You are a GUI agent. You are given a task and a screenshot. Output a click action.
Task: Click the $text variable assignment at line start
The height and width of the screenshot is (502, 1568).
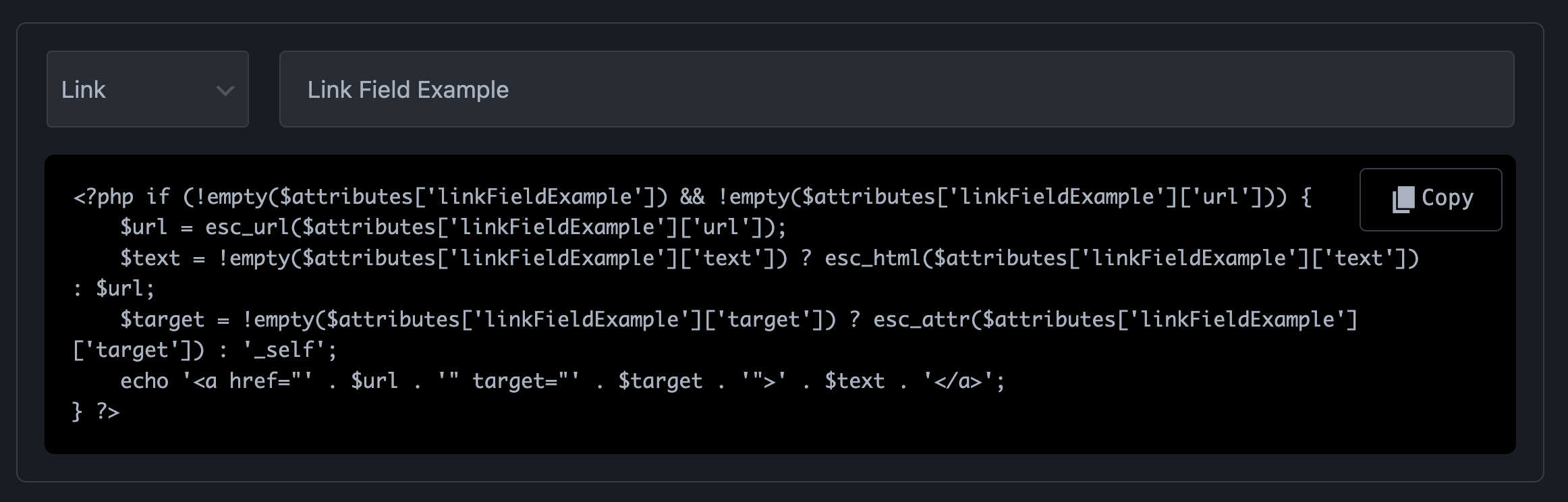pos(150,258)
